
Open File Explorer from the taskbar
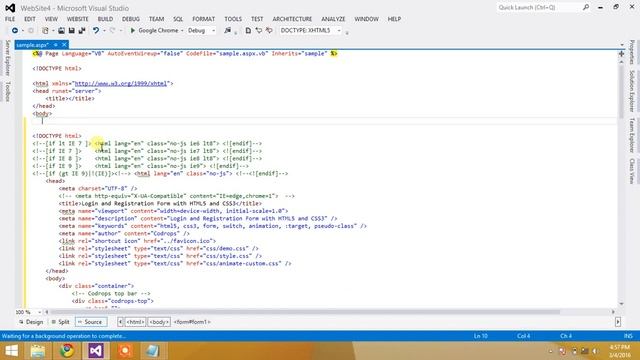pos(38,351)
